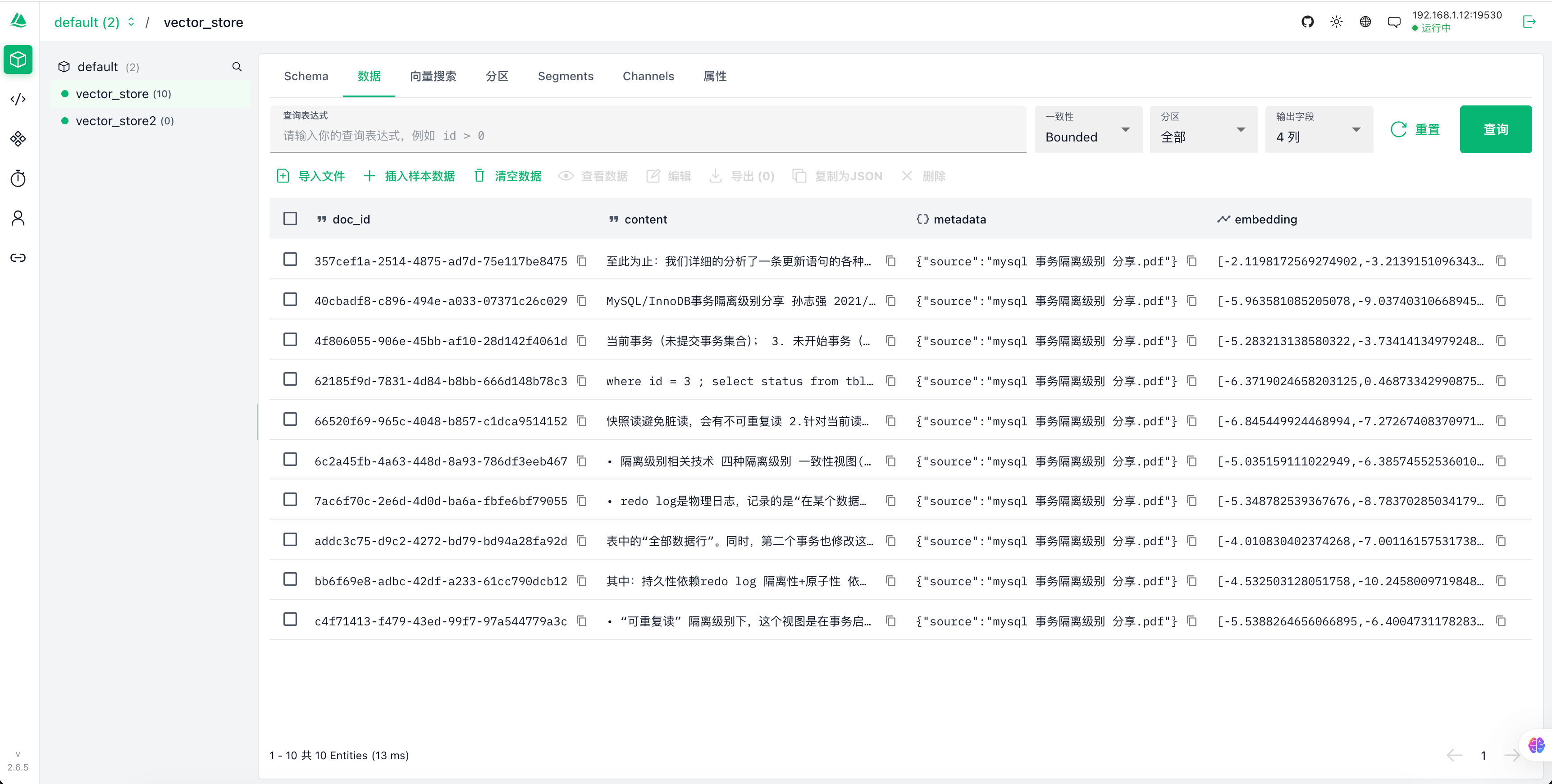Tick checkbox for doc_id c4f71413
Image resolution: width=1552 pixels, height=784 pixels.
coord(290,620)
